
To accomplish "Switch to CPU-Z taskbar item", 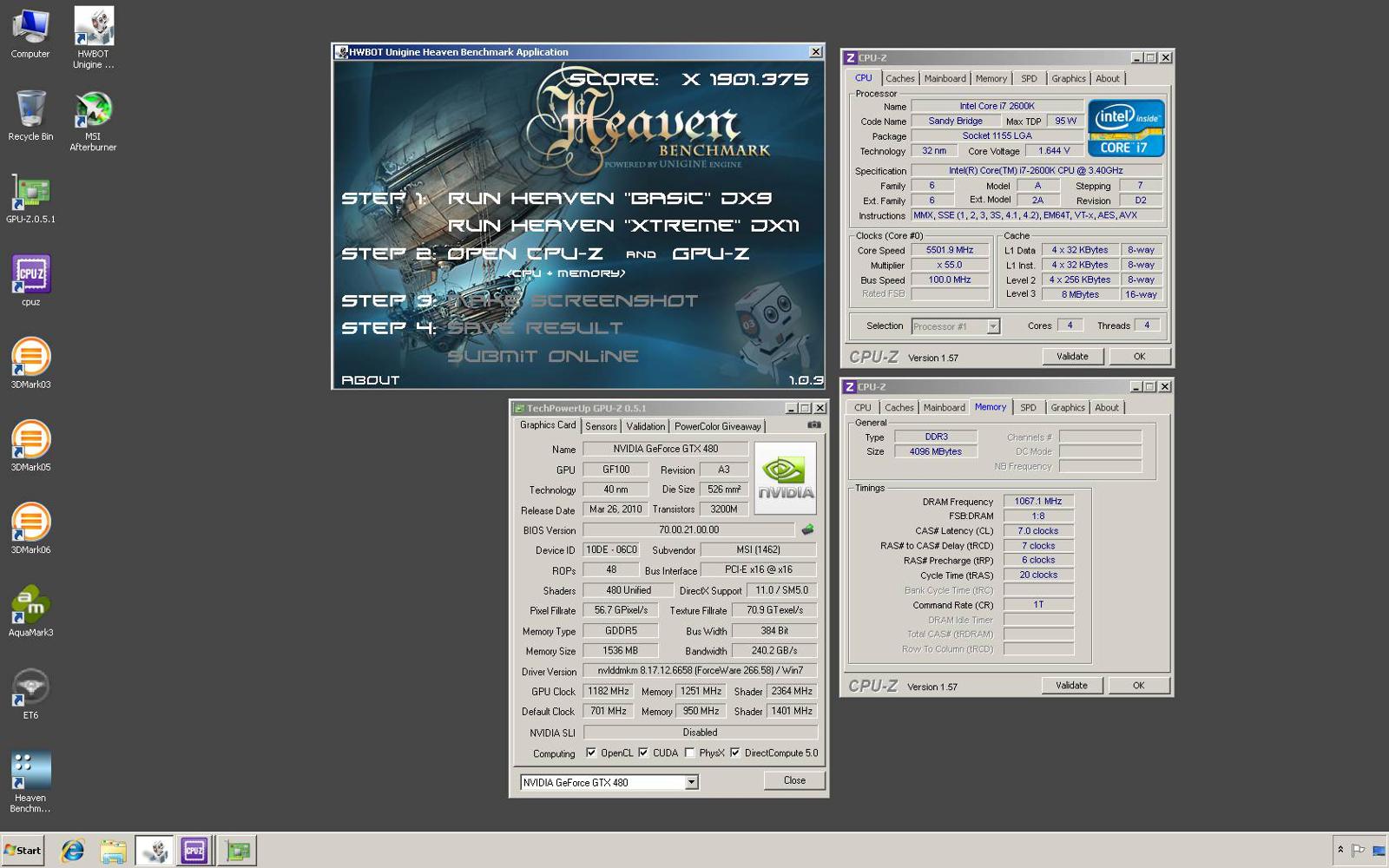I will point(194,852).
